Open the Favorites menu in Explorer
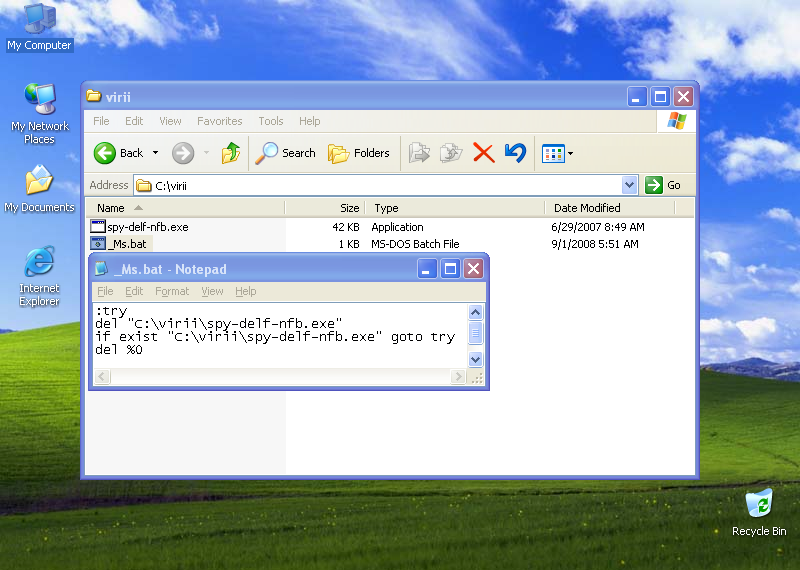The image size is (800, 570). click(x=219, y=121)
